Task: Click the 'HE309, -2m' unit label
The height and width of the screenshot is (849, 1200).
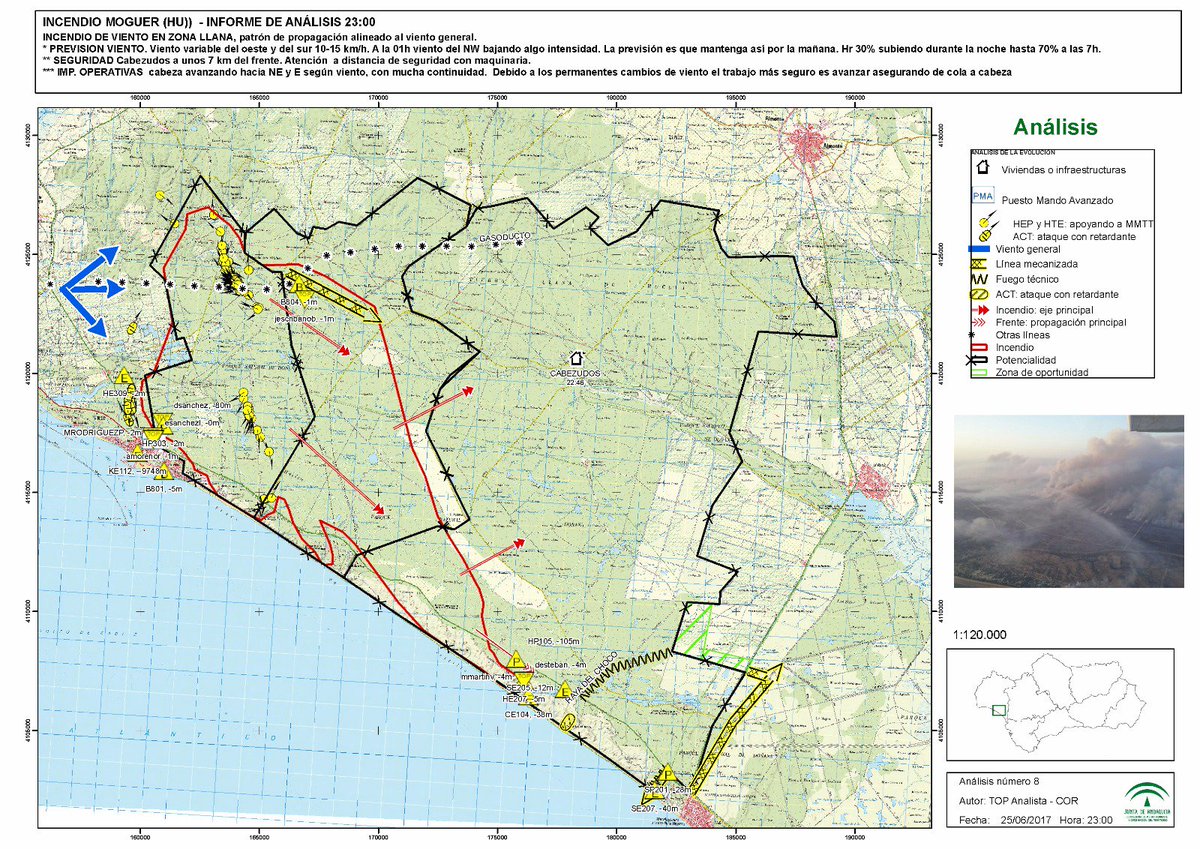Action: tap(125, 394)
